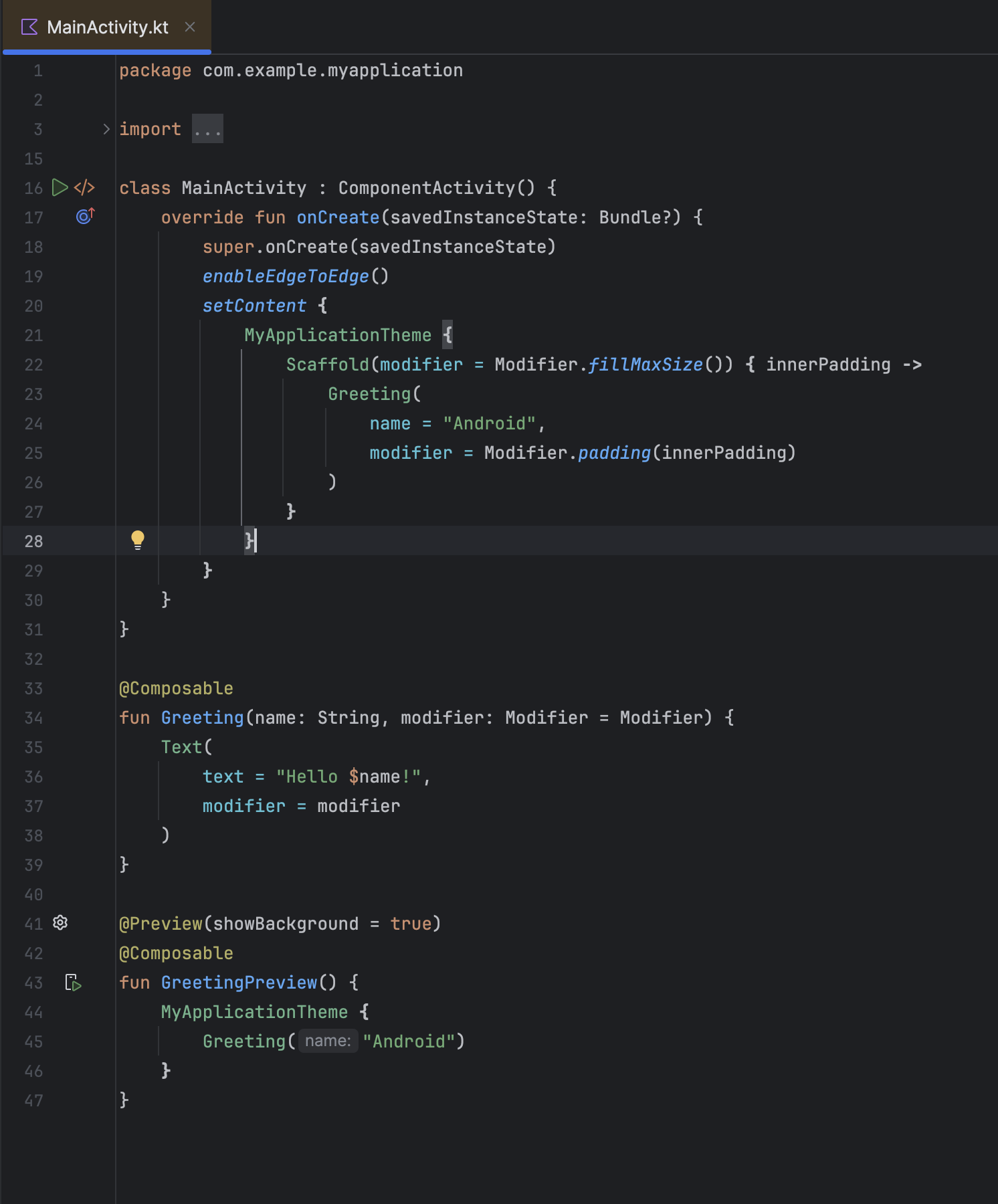The image size is (998, 1204).
Task: Click the gear icon next to @Preview annotation
Action: [60, 923]
